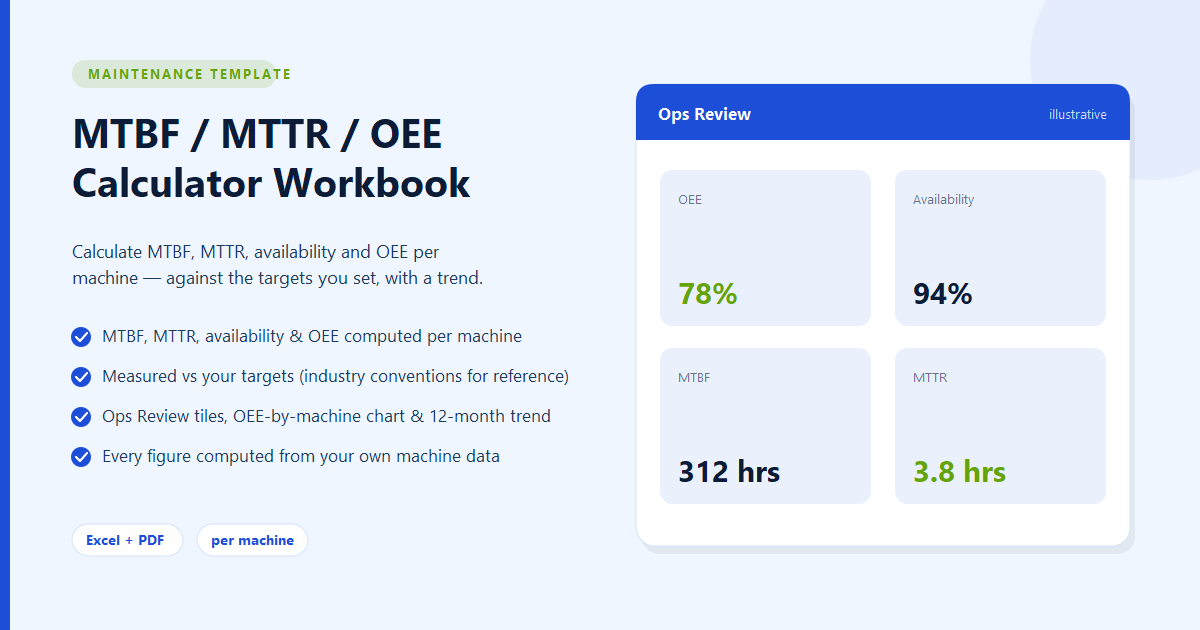Click the checkmark beside 'Ops Review tiles'
1200x630 pixels.
[x=82, y=417]
